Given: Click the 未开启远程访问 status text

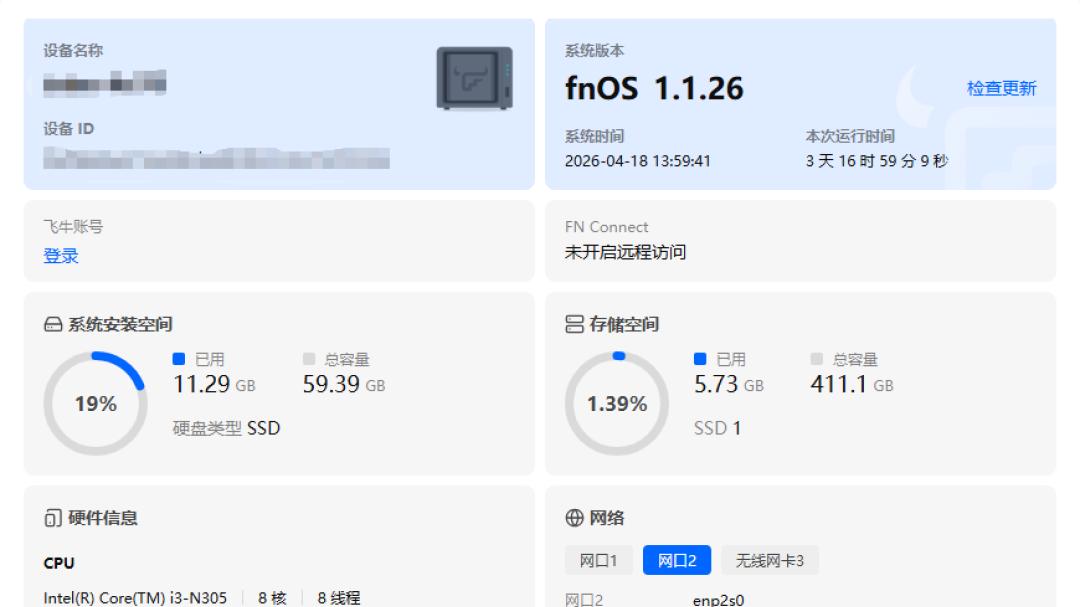Looking at the screenshot, I should tap(625, 252).
